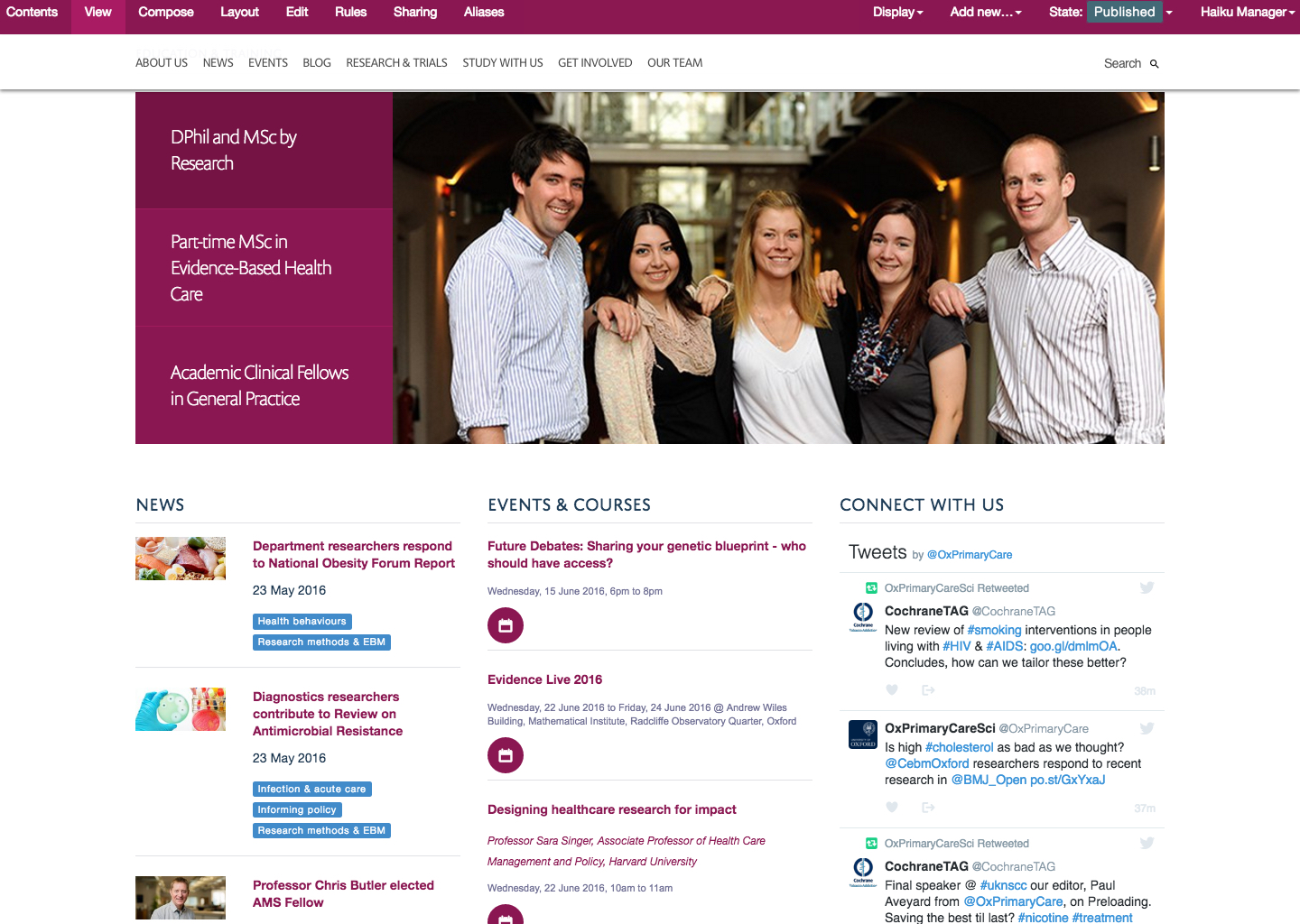
Task: Open the DPhil and MSc by Research link
Action: [234, 150]
